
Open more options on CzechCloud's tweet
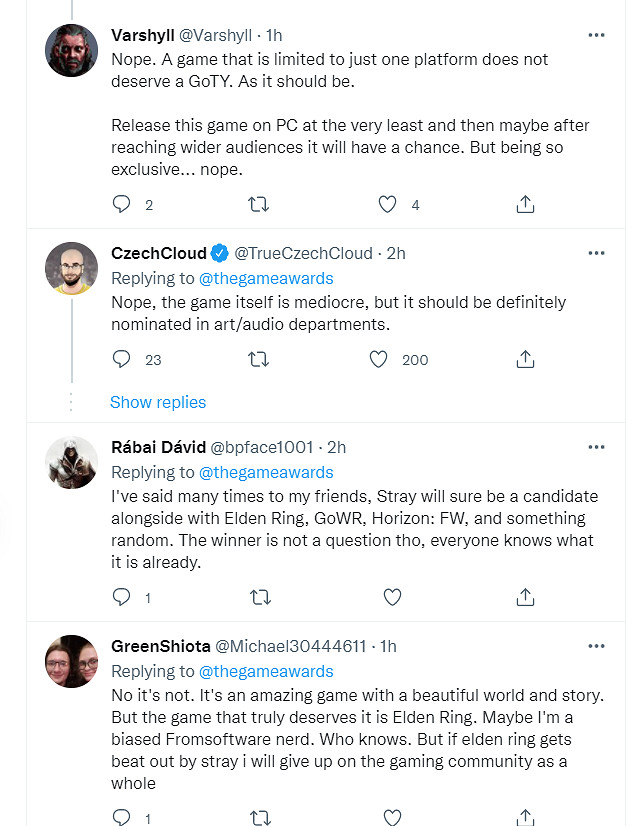596,253
